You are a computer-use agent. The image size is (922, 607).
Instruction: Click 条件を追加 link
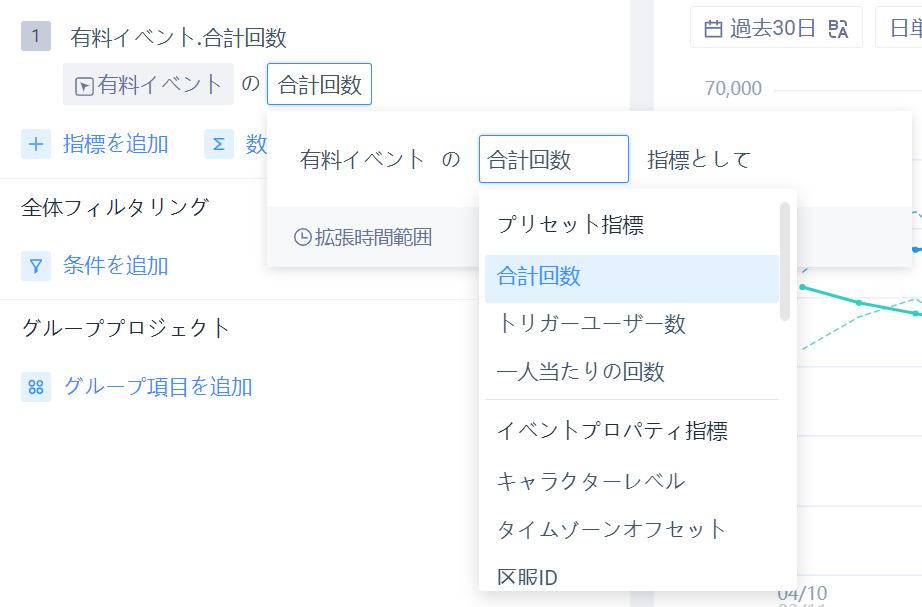click(115, 266)
